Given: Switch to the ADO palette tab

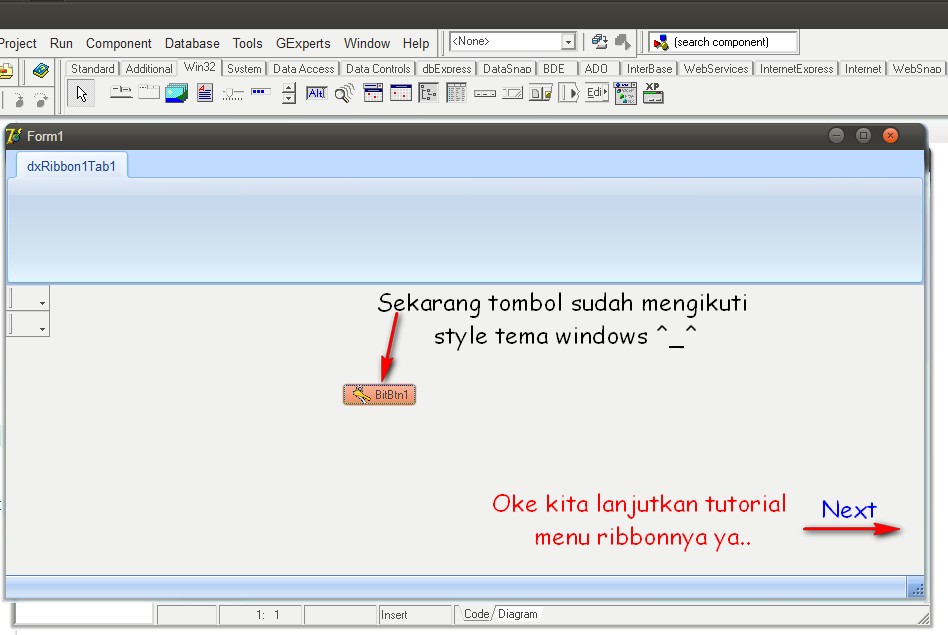Looking at the screenshot, I should (596, 68).
